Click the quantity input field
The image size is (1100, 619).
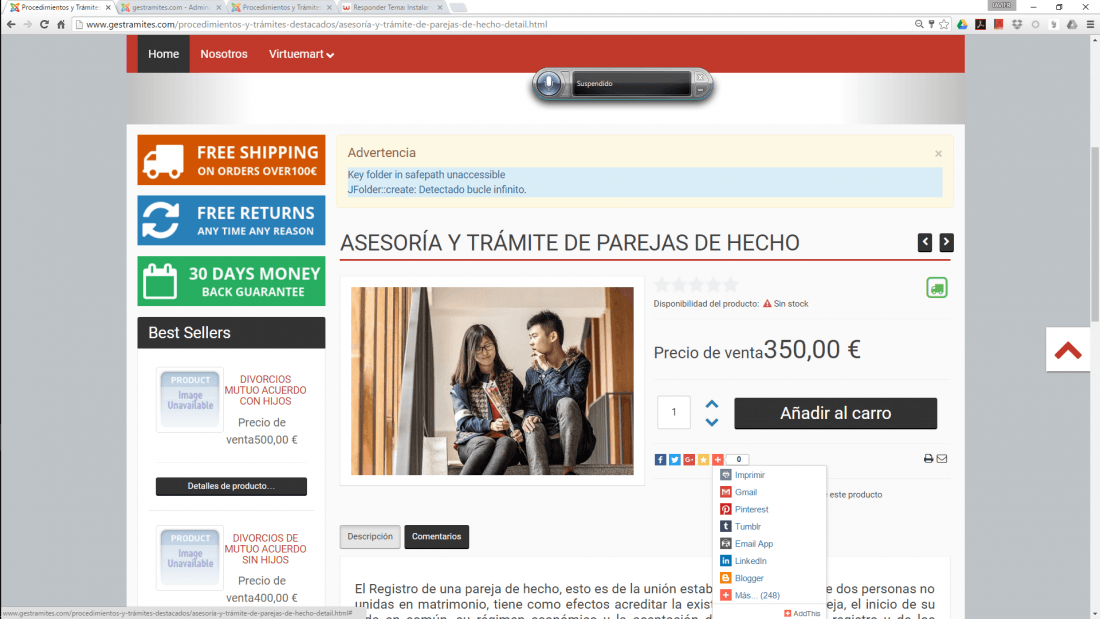click(x=674, y=412)
